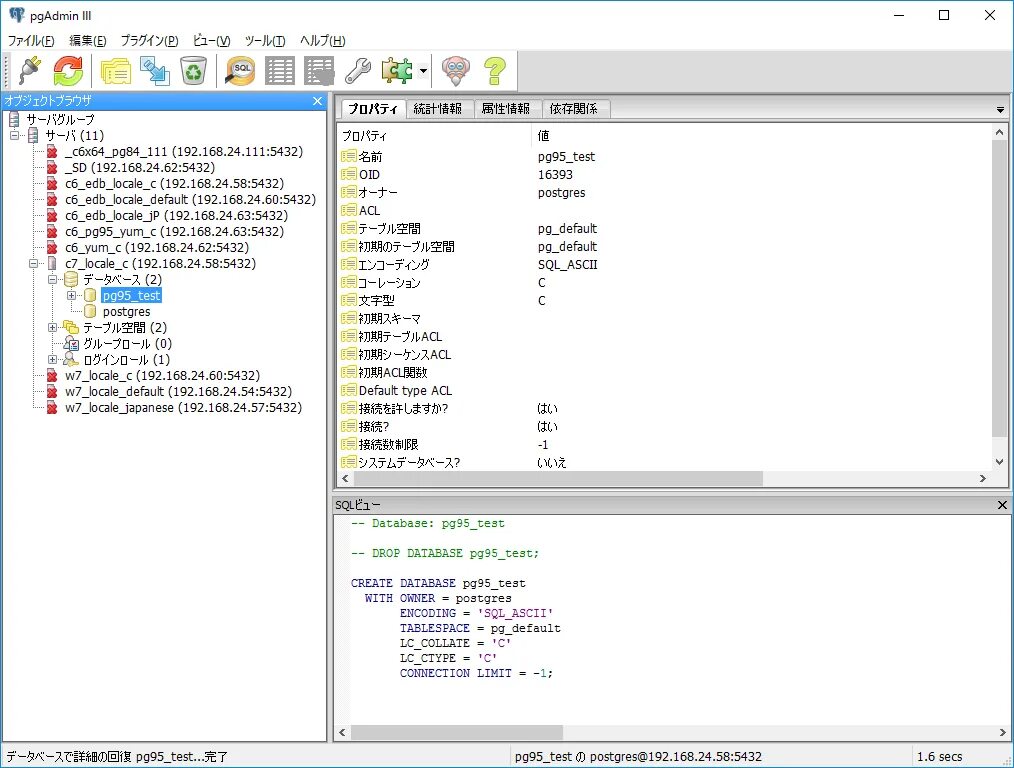Click the テーブル空間 folder icon
Screen dimensions: 1014x768
pyautogui.click(x=71, y=328)
